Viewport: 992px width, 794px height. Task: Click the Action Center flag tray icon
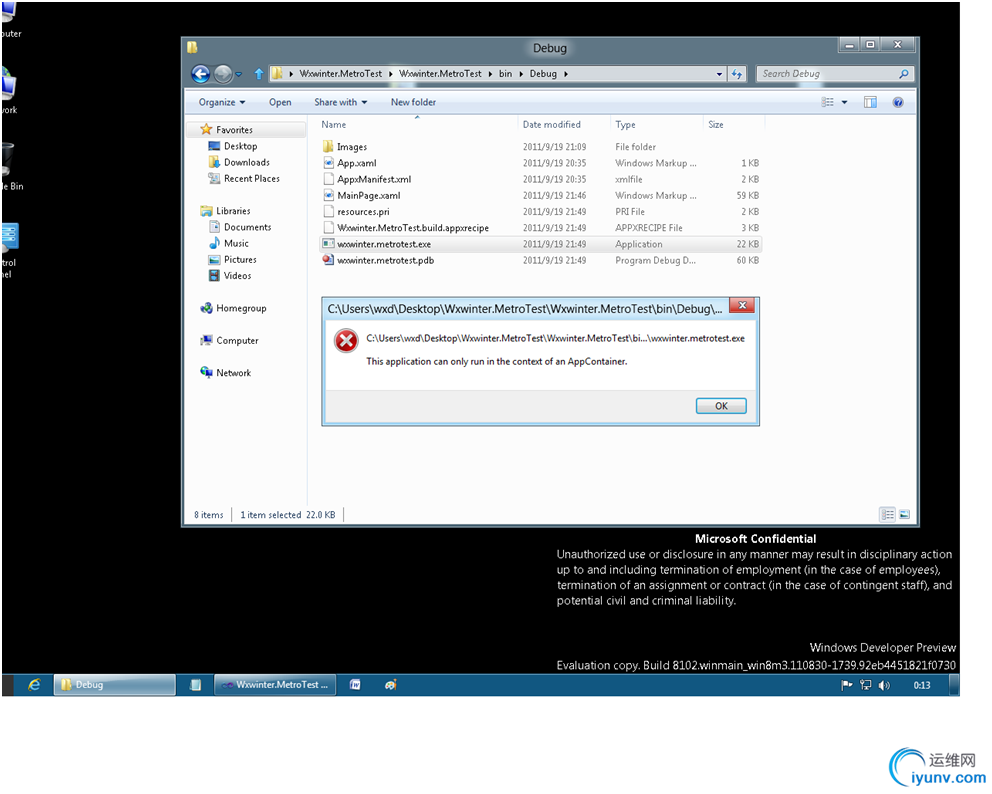(846, 685)
